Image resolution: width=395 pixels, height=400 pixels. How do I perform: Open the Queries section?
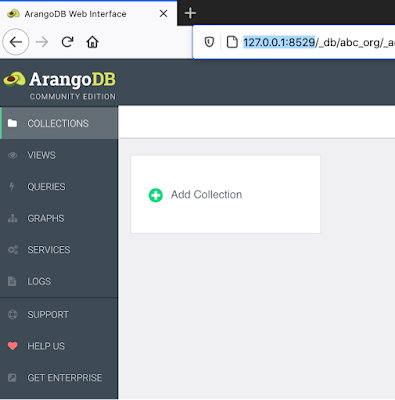[59, 187]
